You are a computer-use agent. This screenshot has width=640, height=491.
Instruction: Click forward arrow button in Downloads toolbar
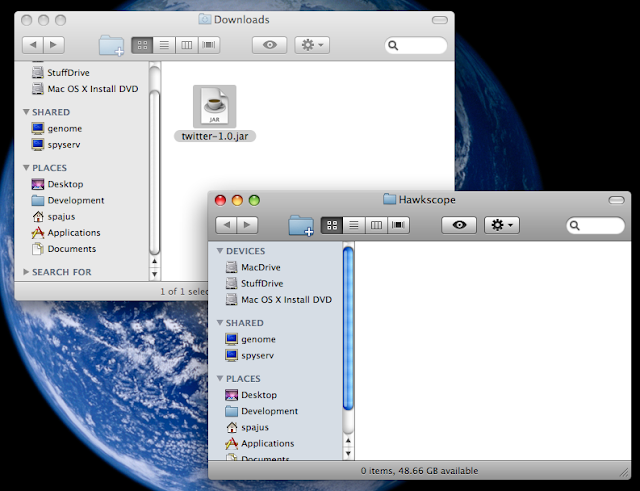tap(53, 46)
